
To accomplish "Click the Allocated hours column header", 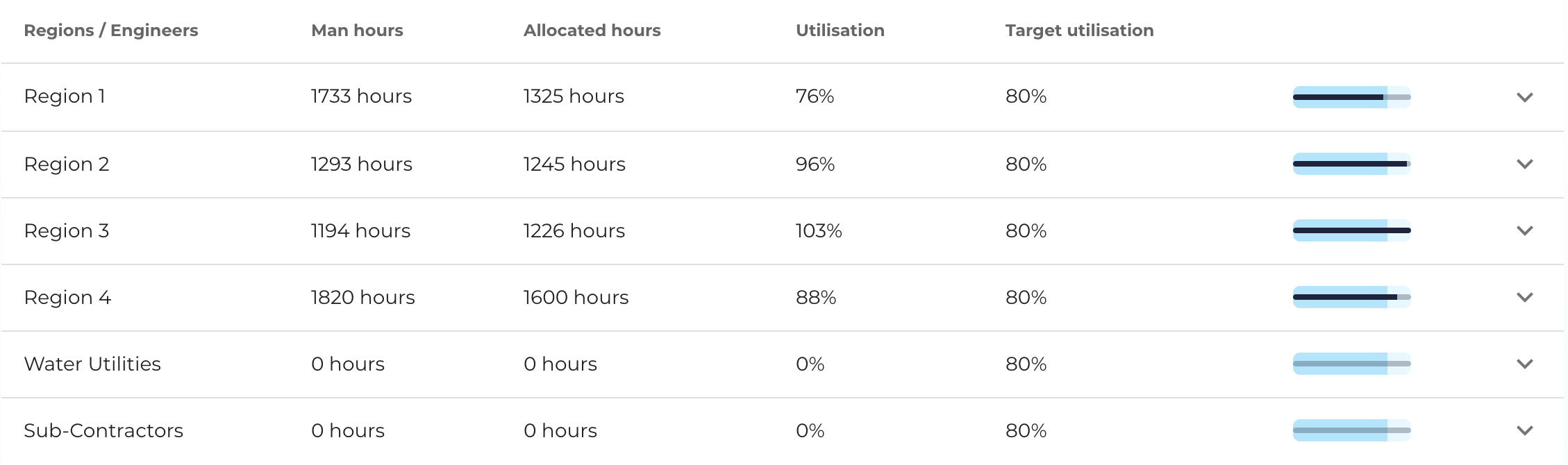I will [592, 31].
